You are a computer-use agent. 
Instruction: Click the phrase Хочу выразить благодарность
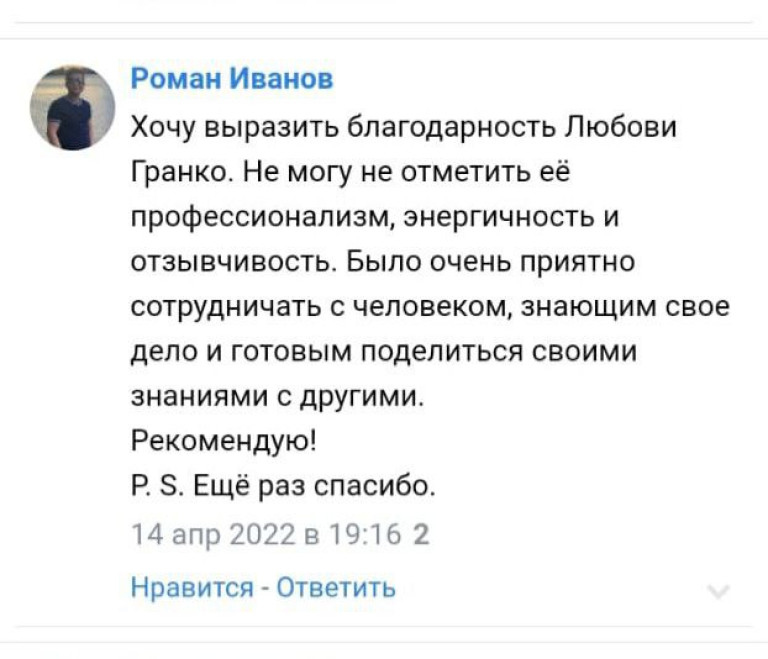tap(343, 127)
